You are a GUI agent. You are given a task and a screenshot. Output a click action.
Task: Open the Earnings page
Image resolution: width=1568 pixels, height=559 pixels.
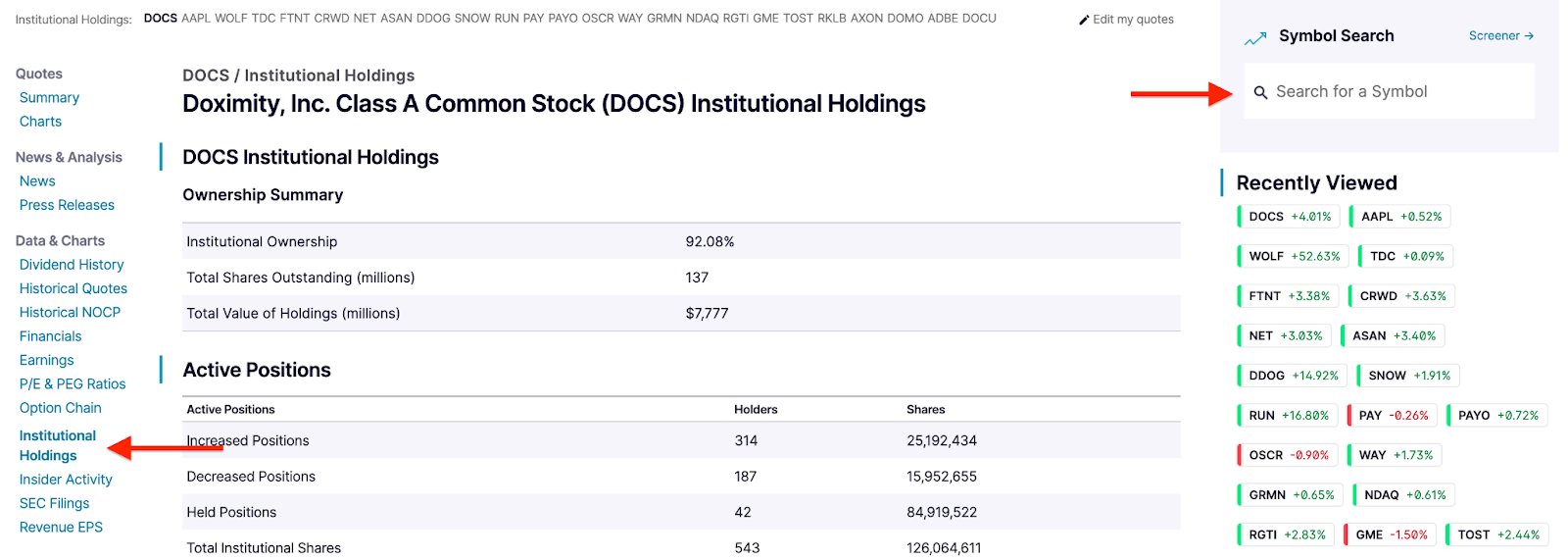(x=46, y=360)
